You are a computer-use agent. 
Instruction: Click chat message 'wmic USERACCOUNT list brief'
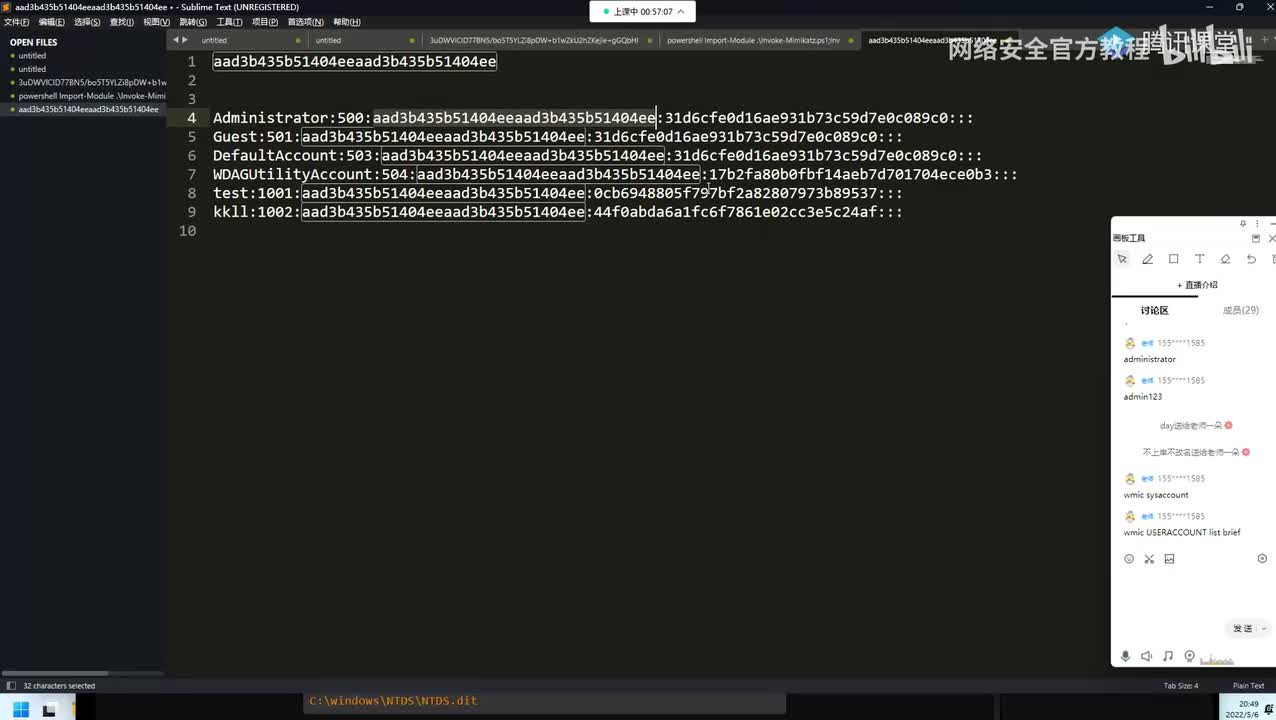pyautogui.click(x=1182, y=533)
